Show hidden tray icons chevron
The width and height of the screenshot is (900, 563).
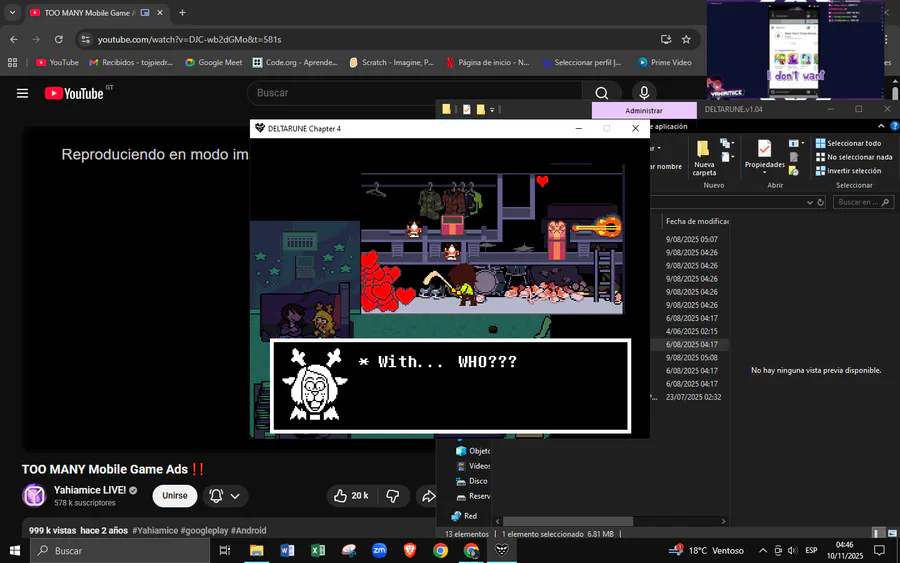762,550
